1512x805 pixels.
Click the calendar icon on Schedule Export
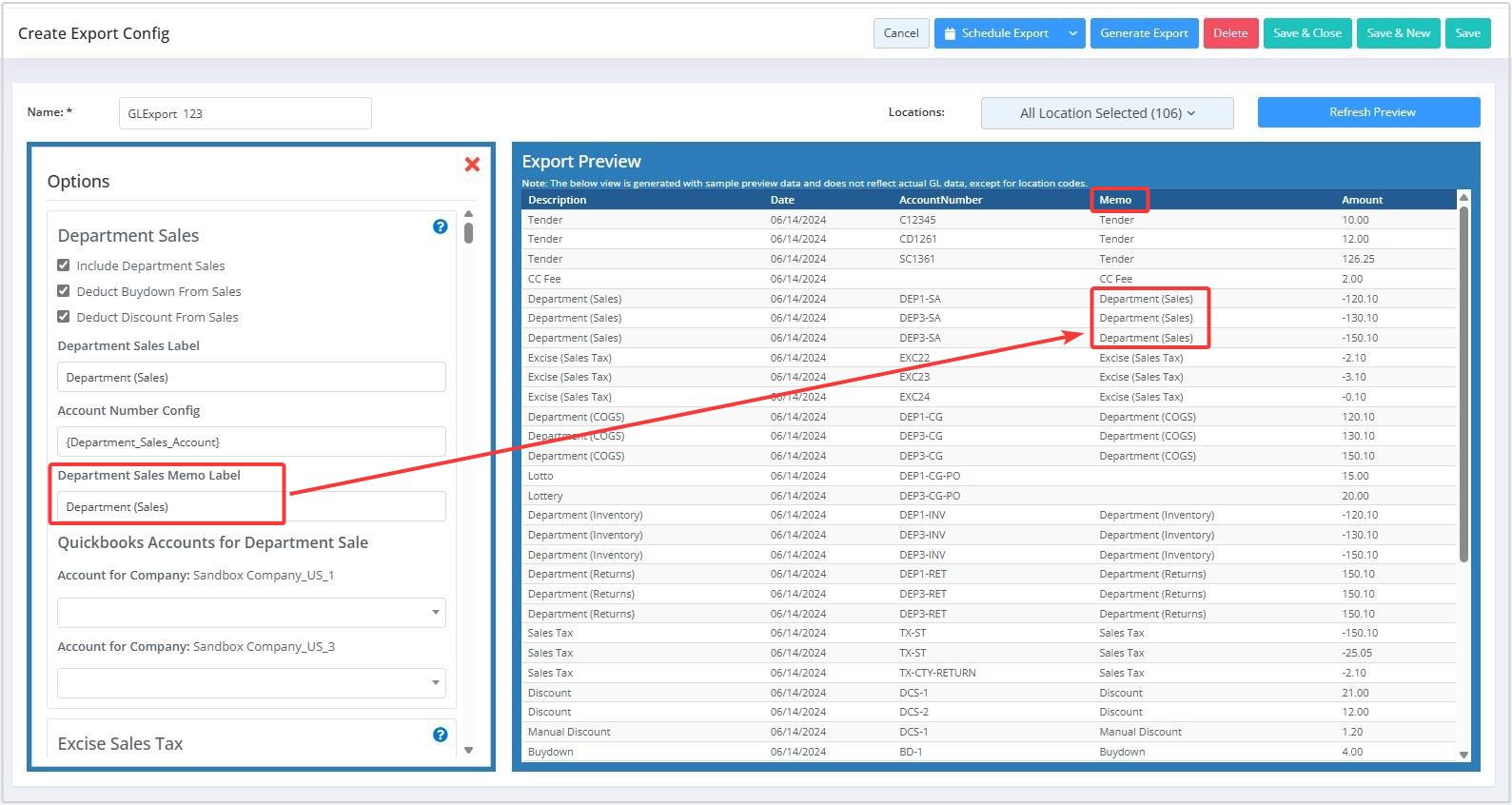click(x=950, y=33)
